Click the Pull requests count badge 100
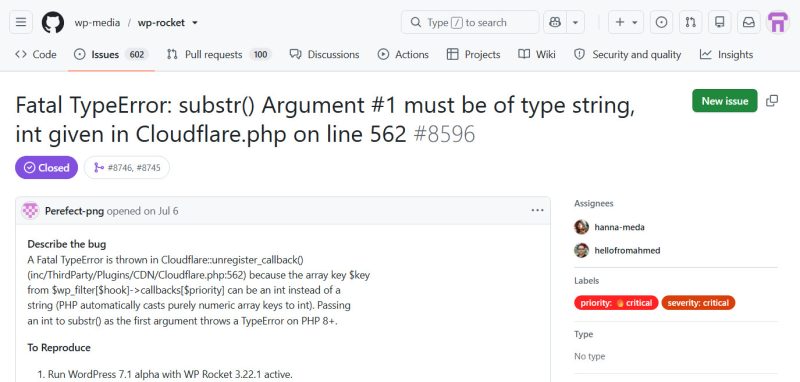The width and height of the screenshot is (800, 382). (x=260, y=55)
